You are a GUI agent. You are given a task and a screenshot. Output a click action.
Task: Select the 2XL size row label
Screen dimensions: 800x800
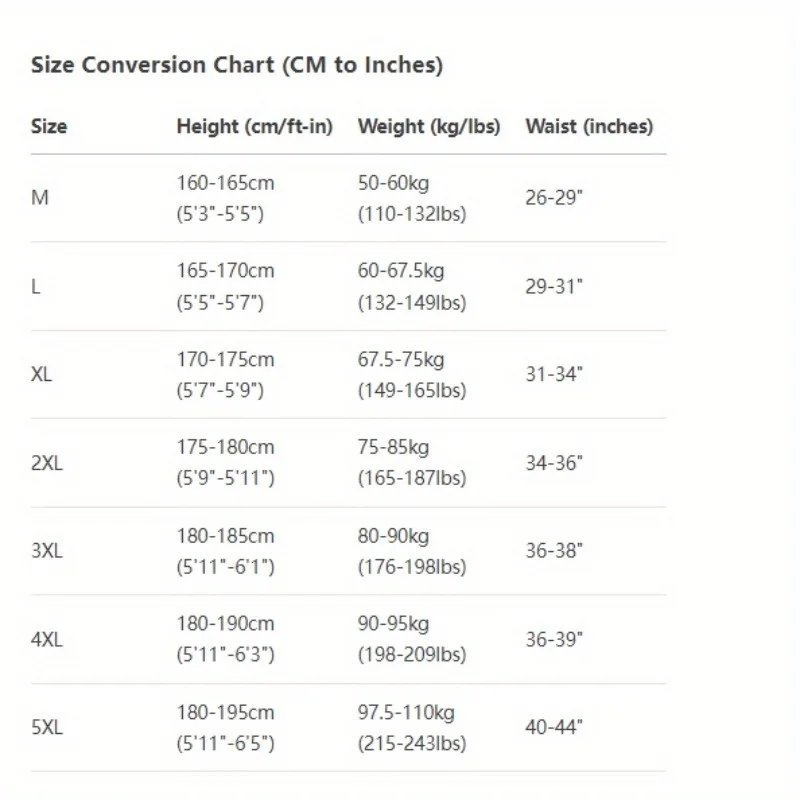pyautogui.click(x=47, y=463)
